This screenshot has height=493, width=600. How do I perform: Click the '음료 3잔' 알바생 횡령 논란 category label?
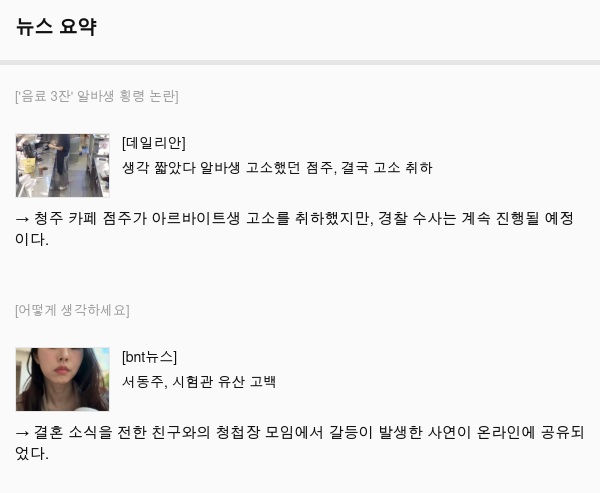coord(97,96)
